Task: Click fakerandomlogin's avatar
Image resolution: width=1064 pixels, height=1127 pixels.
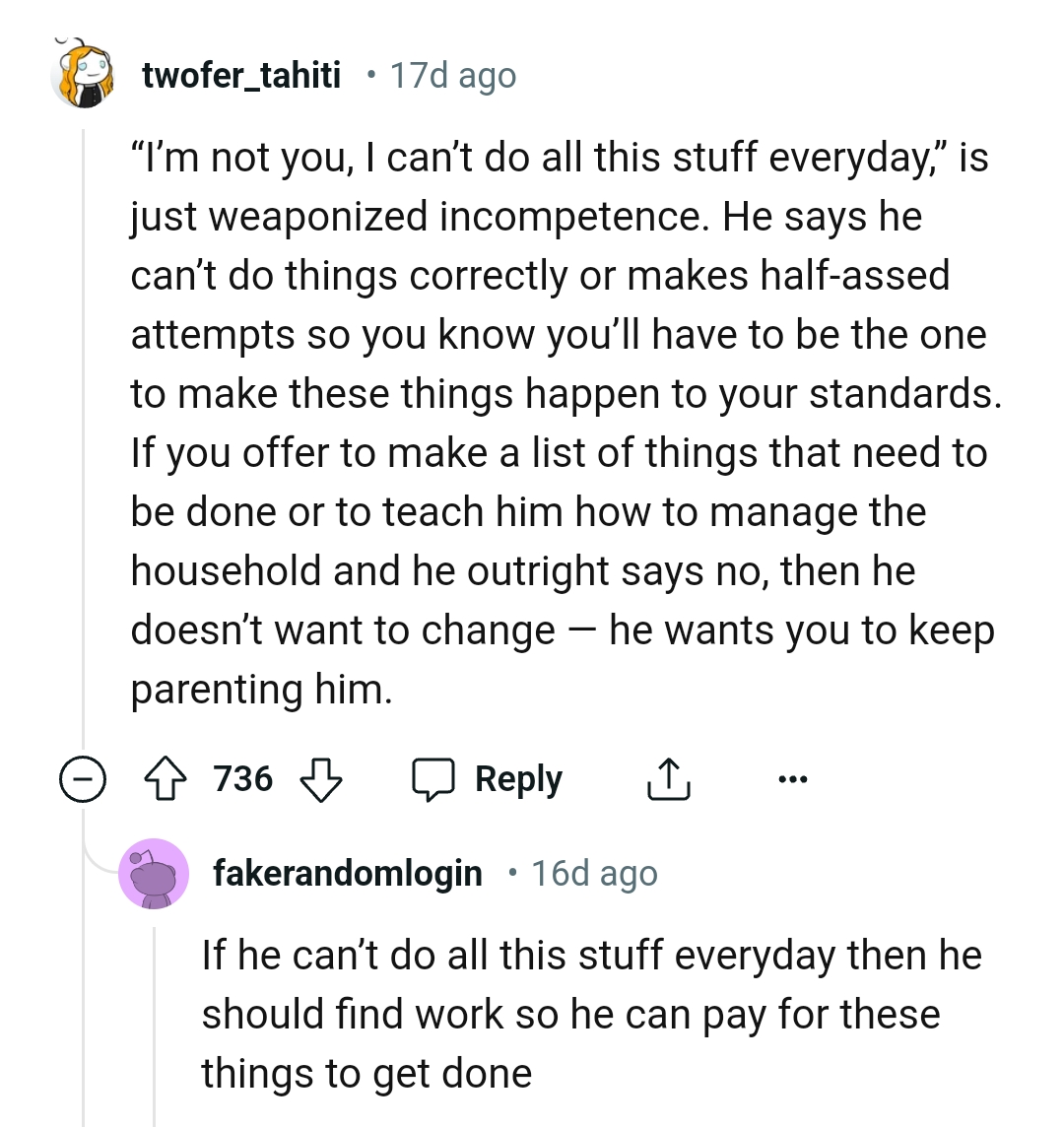Action: (156, 873)
